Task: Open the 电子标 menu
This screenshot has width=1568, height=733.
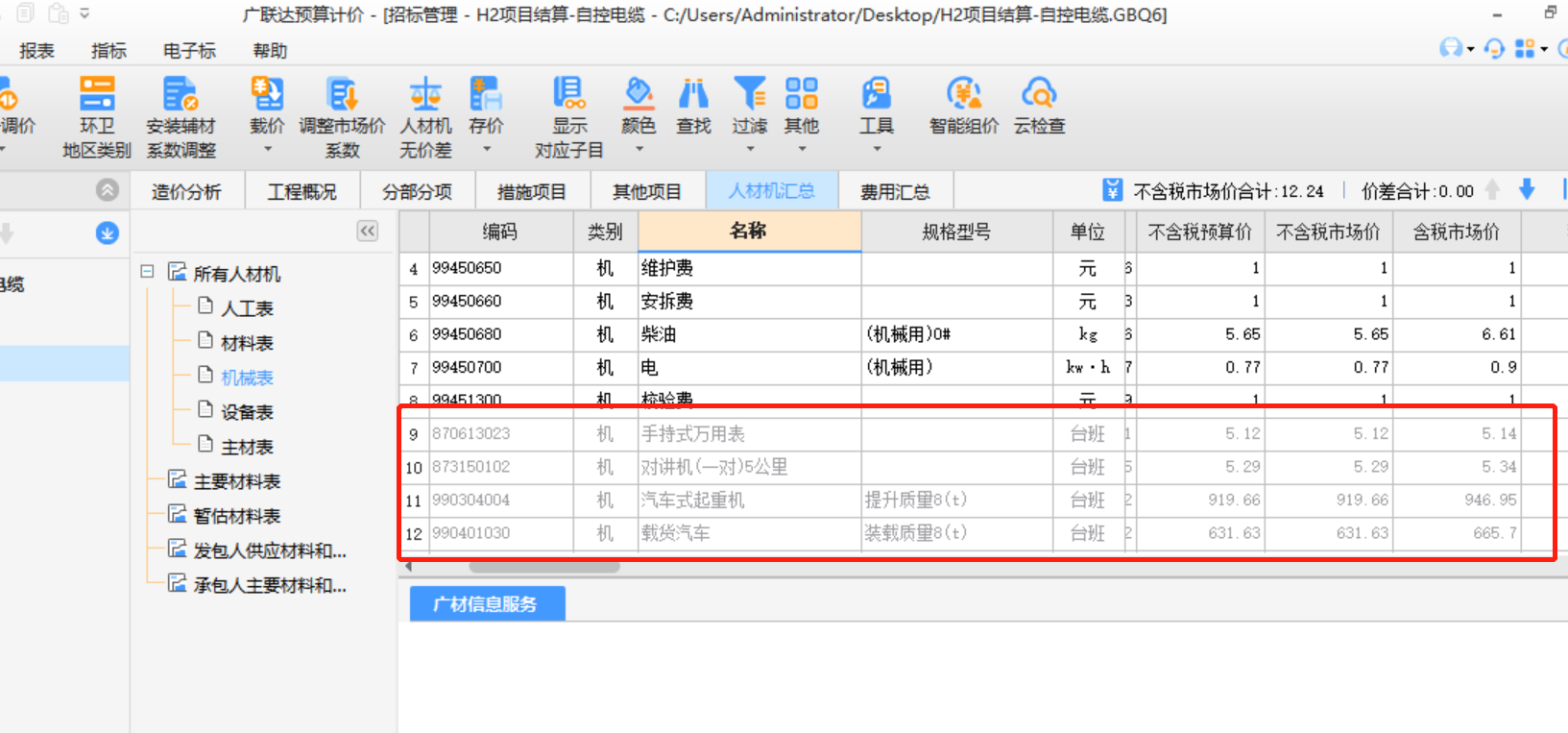Action: tap(189, 51)
